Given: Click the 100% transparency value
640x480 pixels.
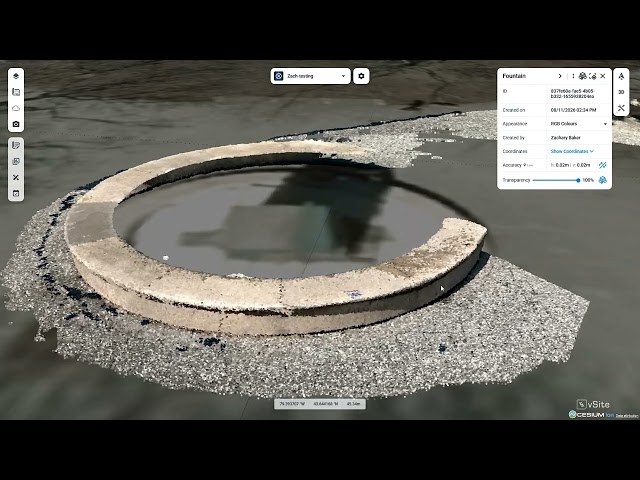Looking at the screenshot, I should [x=588, y=180].
